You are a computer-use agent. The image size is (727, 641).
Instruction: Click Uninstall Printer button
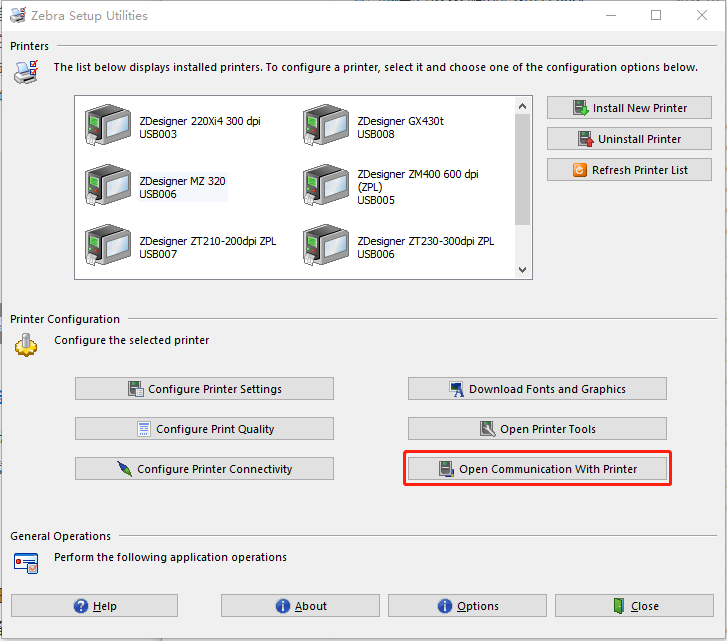tap(629, 139)
